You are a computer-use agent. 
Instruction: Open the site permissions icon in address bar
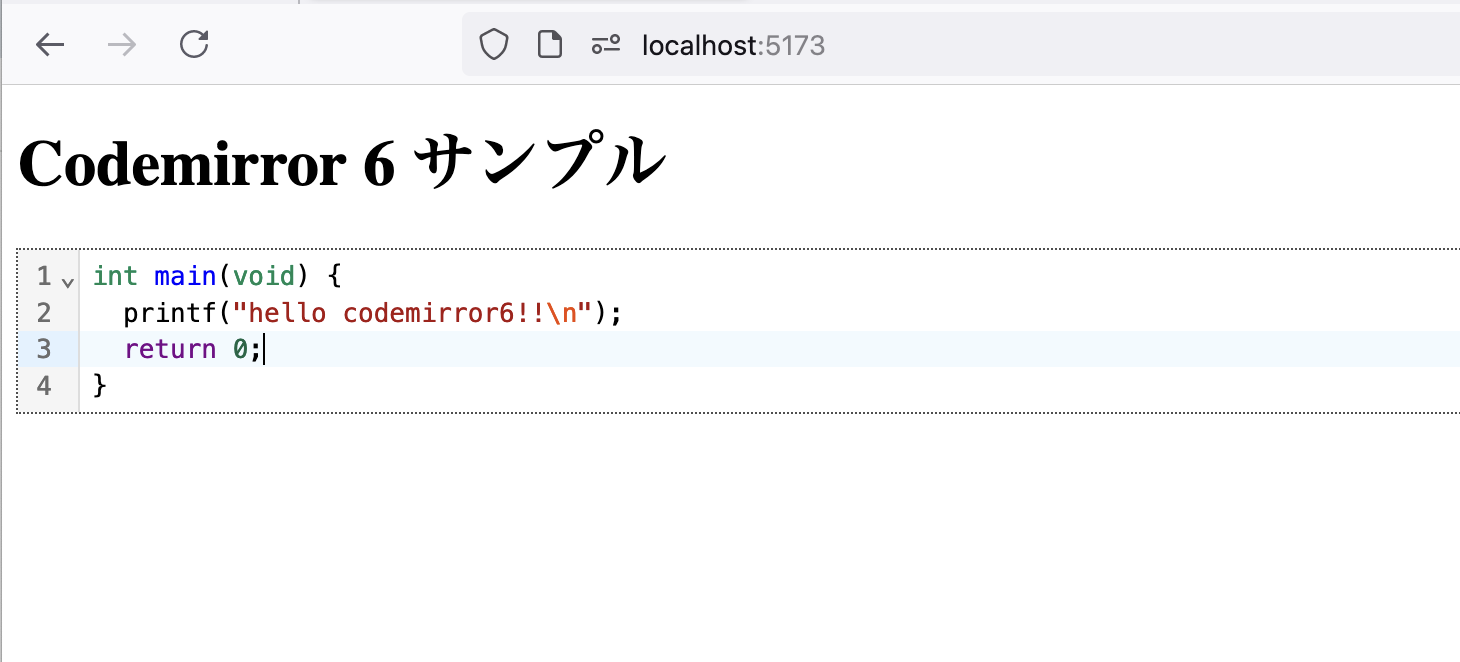point(605,45)
